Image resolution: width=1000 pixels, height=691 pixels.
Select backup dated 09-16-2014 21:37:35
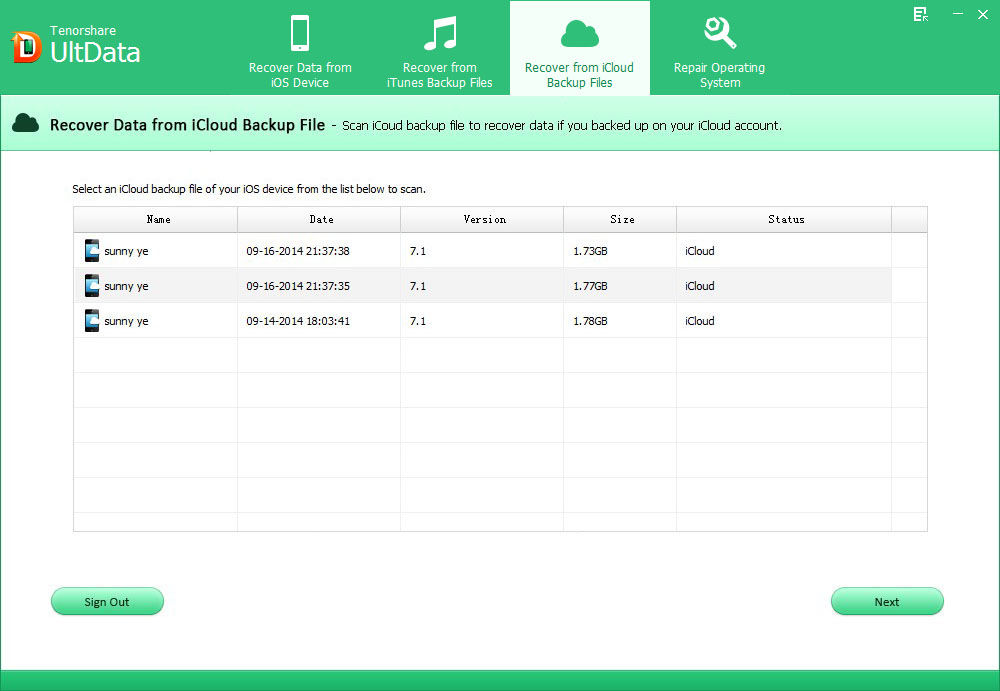(482, 286)
